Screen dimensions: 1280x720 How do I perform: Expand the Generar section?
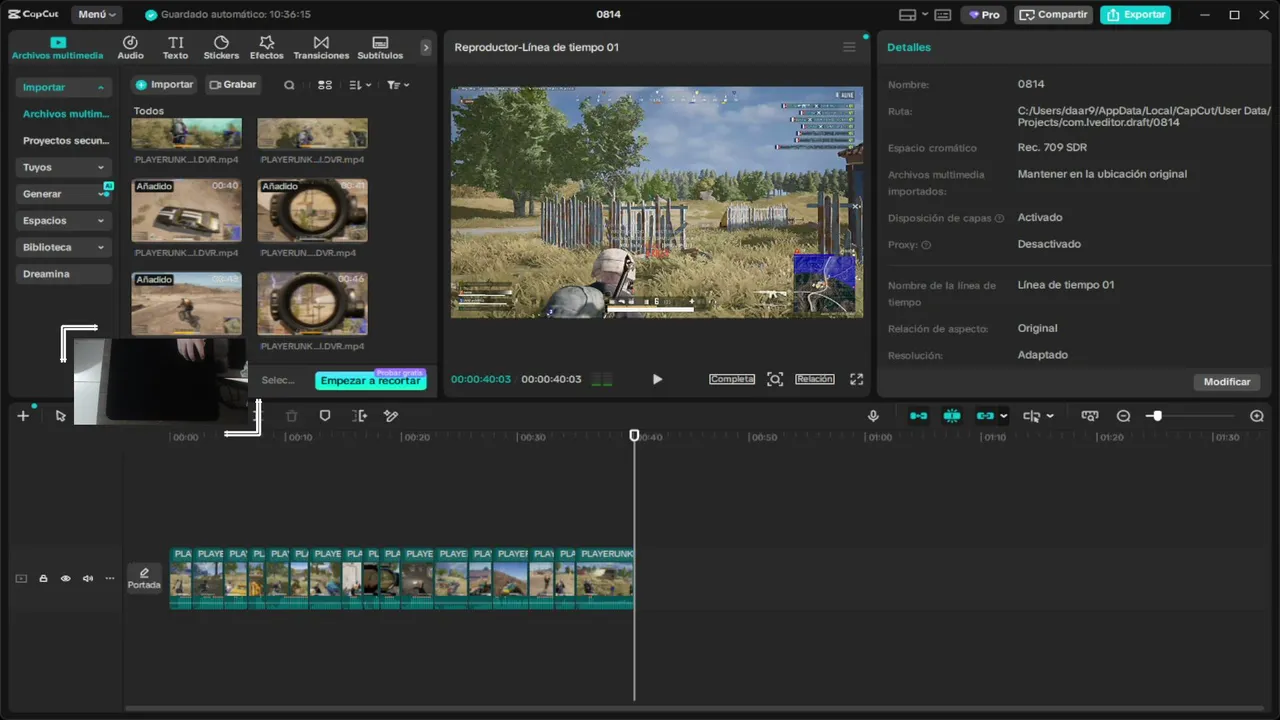point(63,194)
